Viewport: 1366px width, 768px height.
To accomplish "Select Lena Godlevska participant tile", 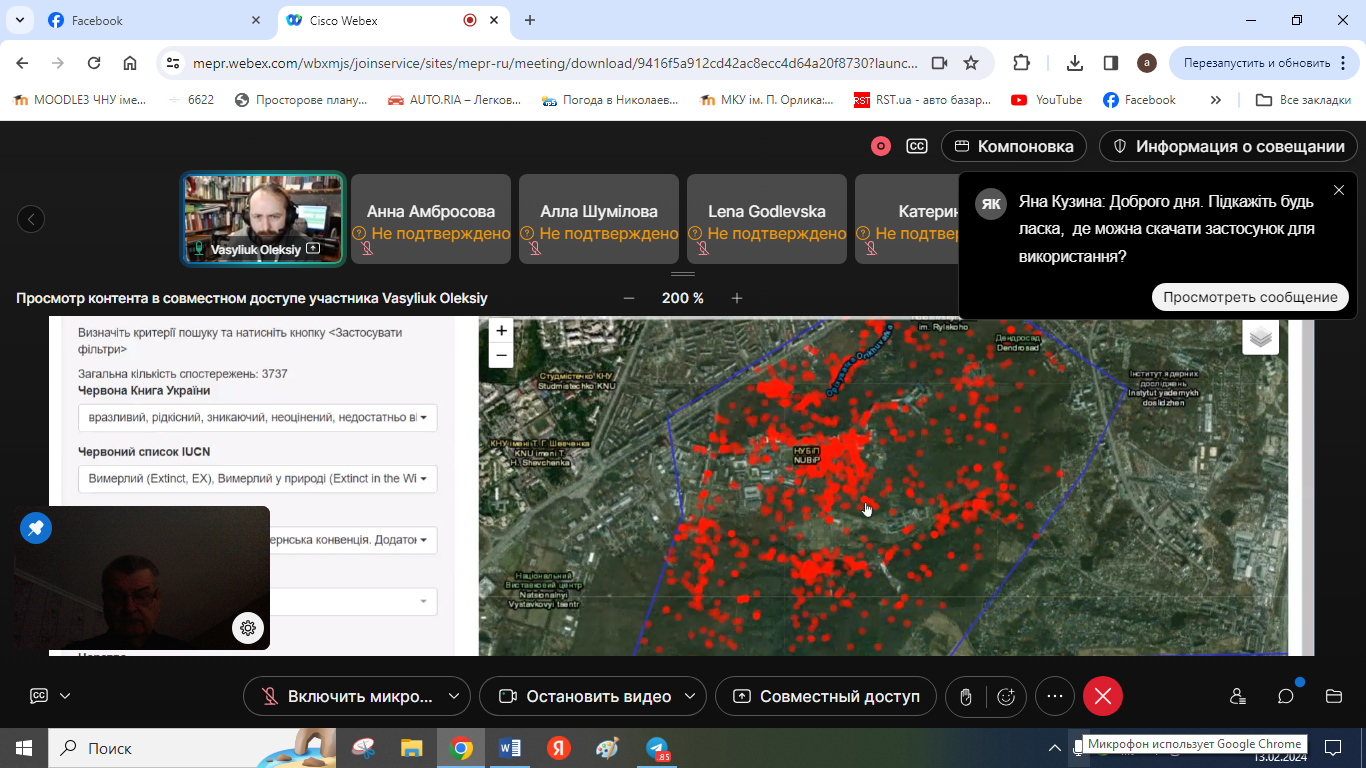I will (767, 219).
